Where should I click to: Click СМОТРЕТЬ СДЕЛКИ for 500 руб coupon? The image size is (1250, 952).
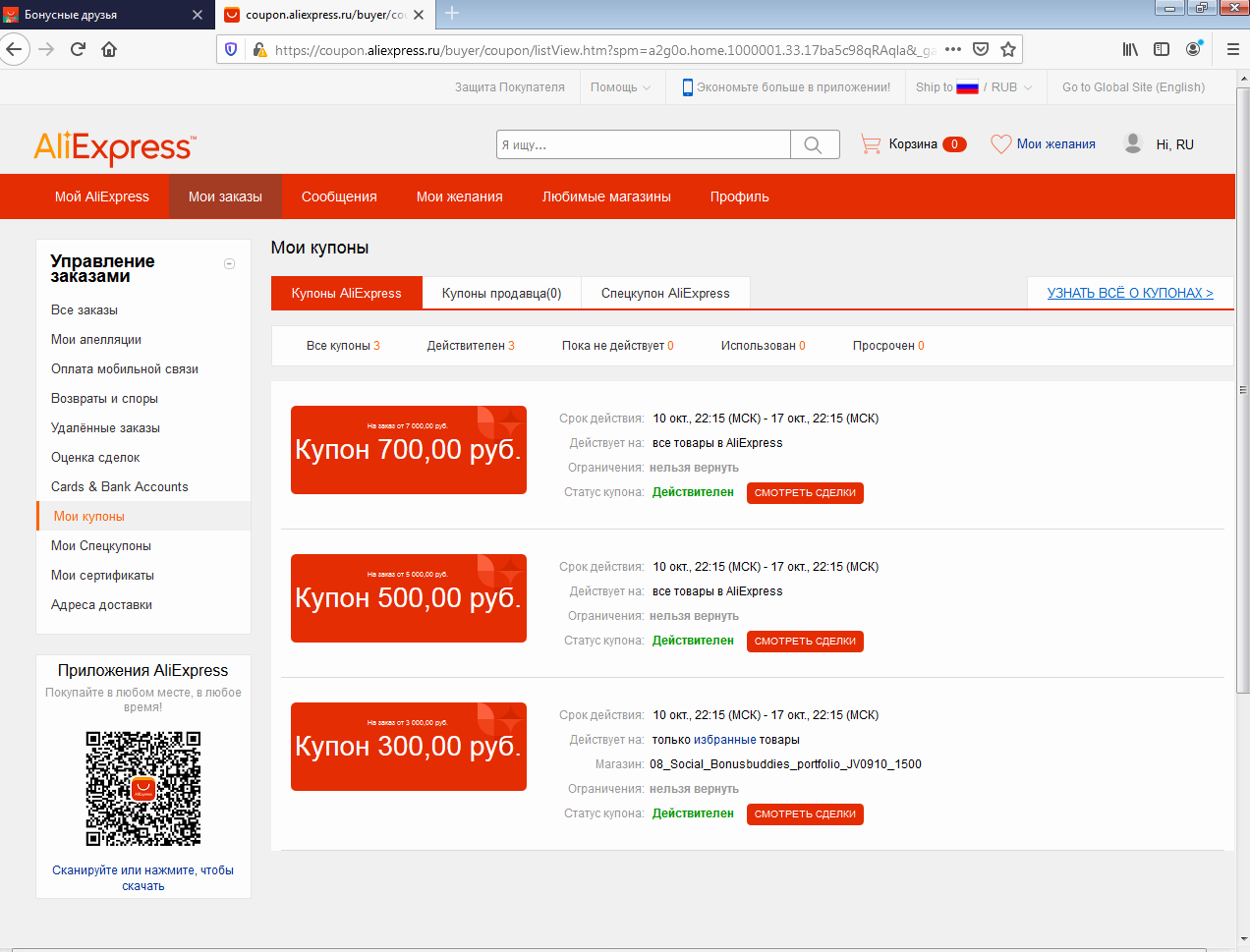[805, 642]
